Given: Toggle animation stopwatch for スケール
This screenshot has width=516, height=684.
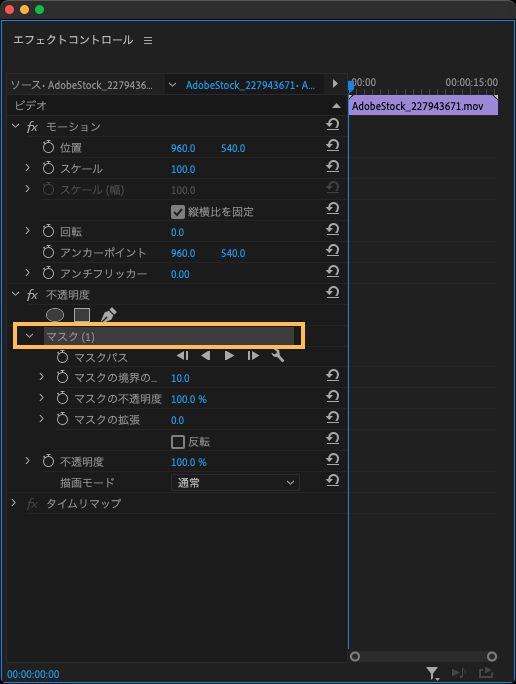Looking at the screenshot, I should point(48,168).
